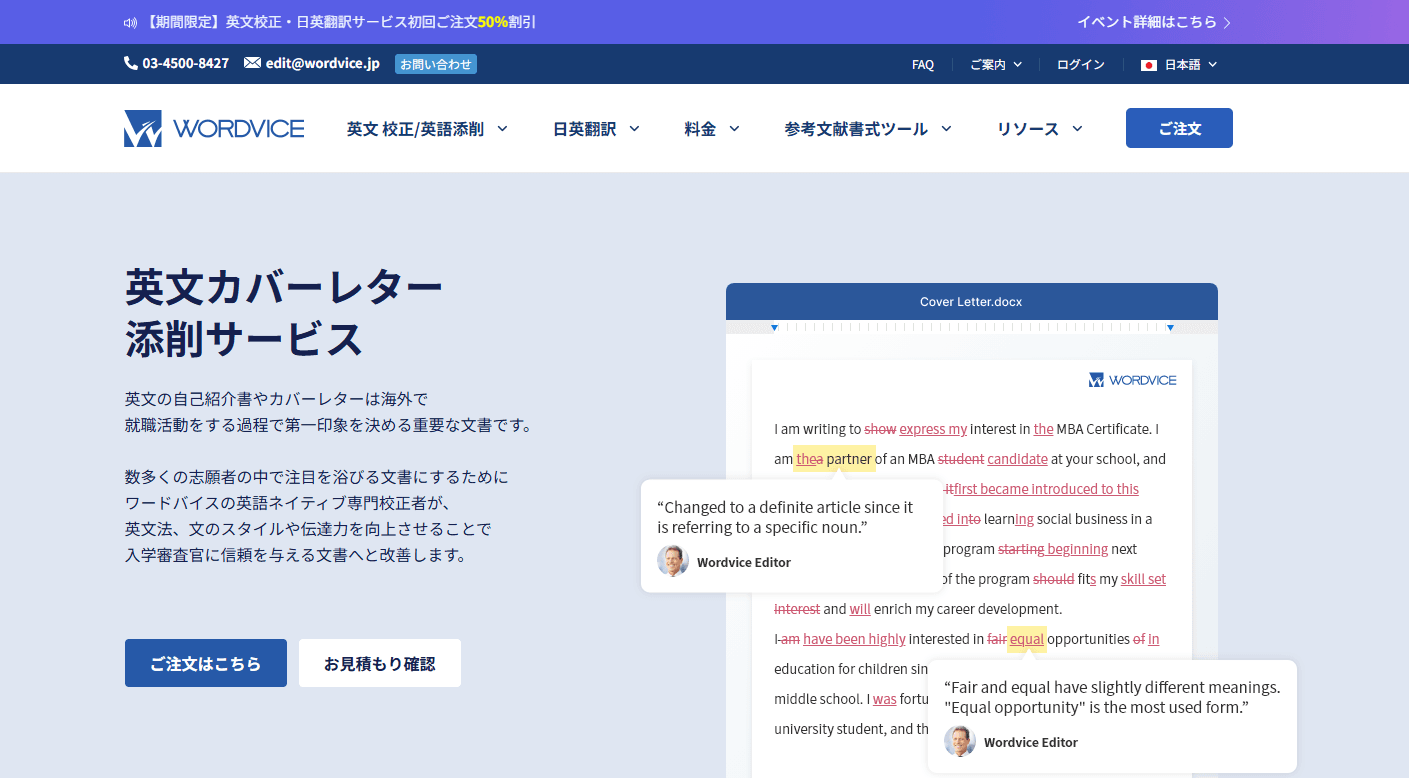Click the editor avatar on the definite article comment
The image size is (1409, 780).
[x=673, y=561]
